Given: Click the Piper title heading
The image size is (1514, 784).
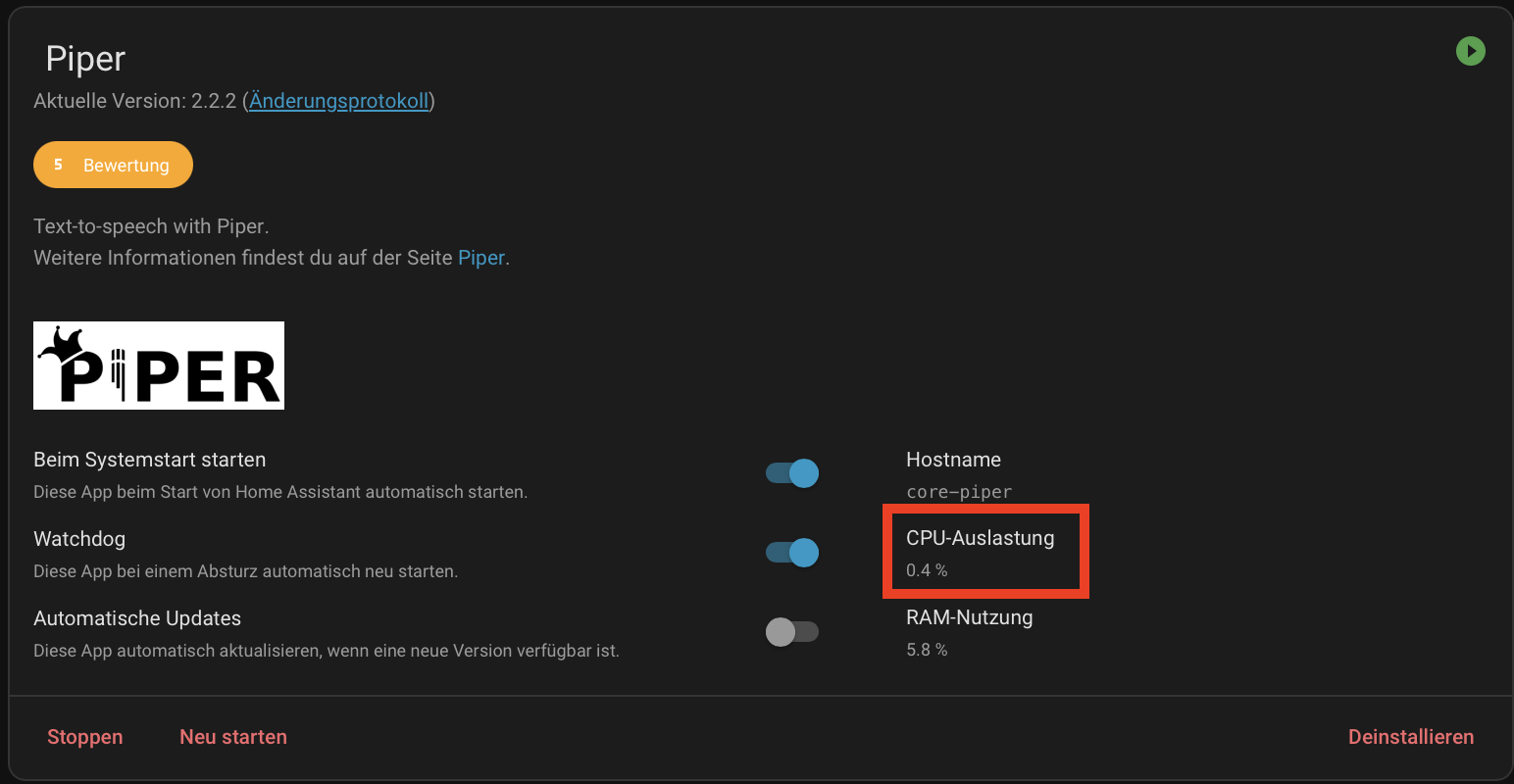Looking at the screenshot, I should [x=85, y=59].
